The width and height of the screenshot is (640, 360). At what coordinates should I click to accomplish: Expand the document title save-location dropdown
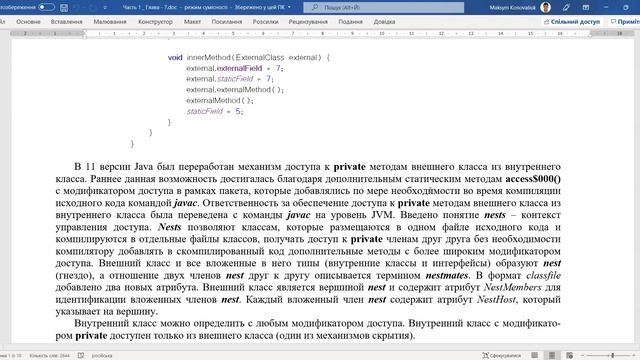[x=289, y=7]
